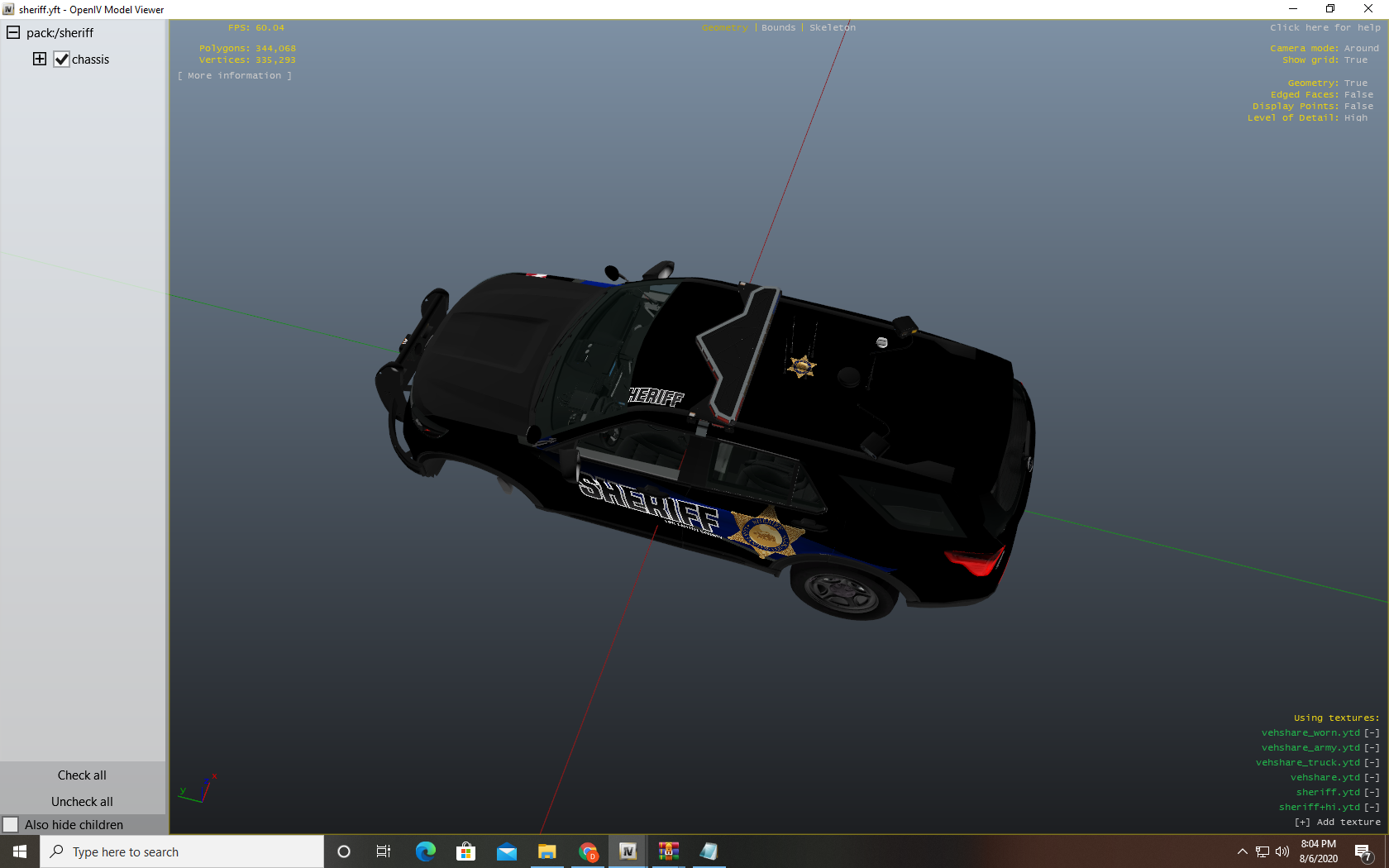Open Microsoft Store from the taskbar

466,851
